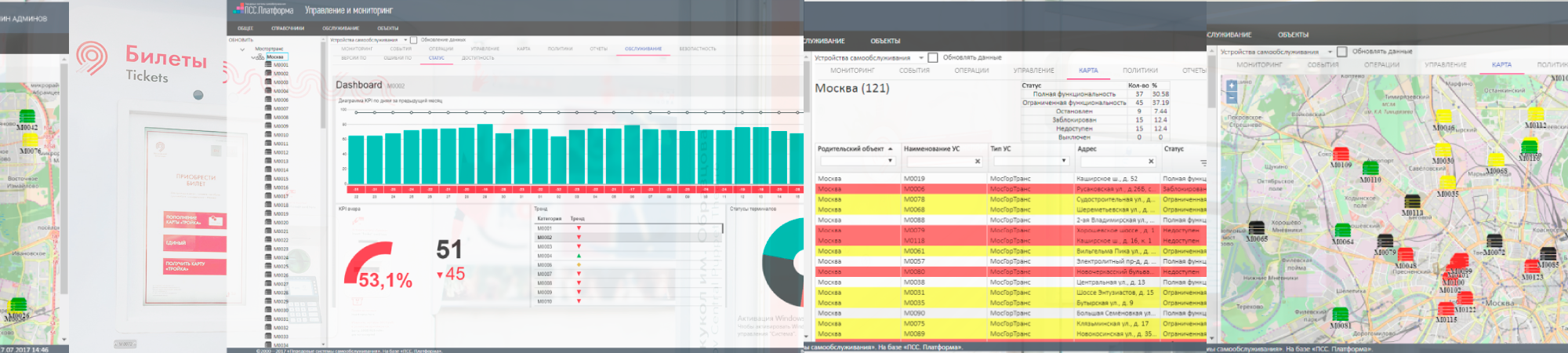Collapse the Москва tree node
Screen dimensions: 1568x353
pyautogui.click(x=253, y=57)
